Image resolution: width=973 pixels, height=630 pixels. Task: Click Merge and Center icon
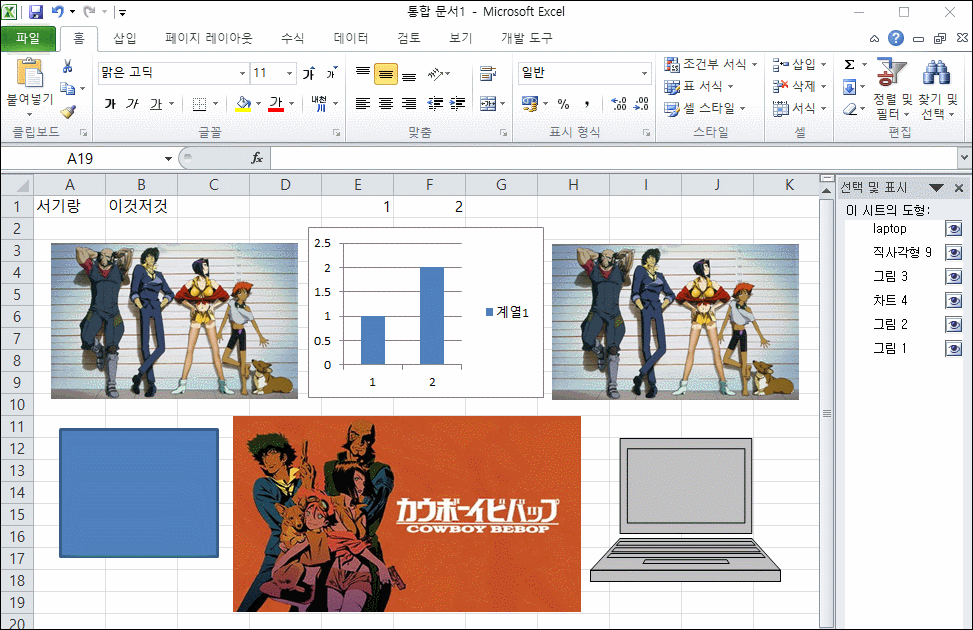pyautogui.click(x=488, y=104)
